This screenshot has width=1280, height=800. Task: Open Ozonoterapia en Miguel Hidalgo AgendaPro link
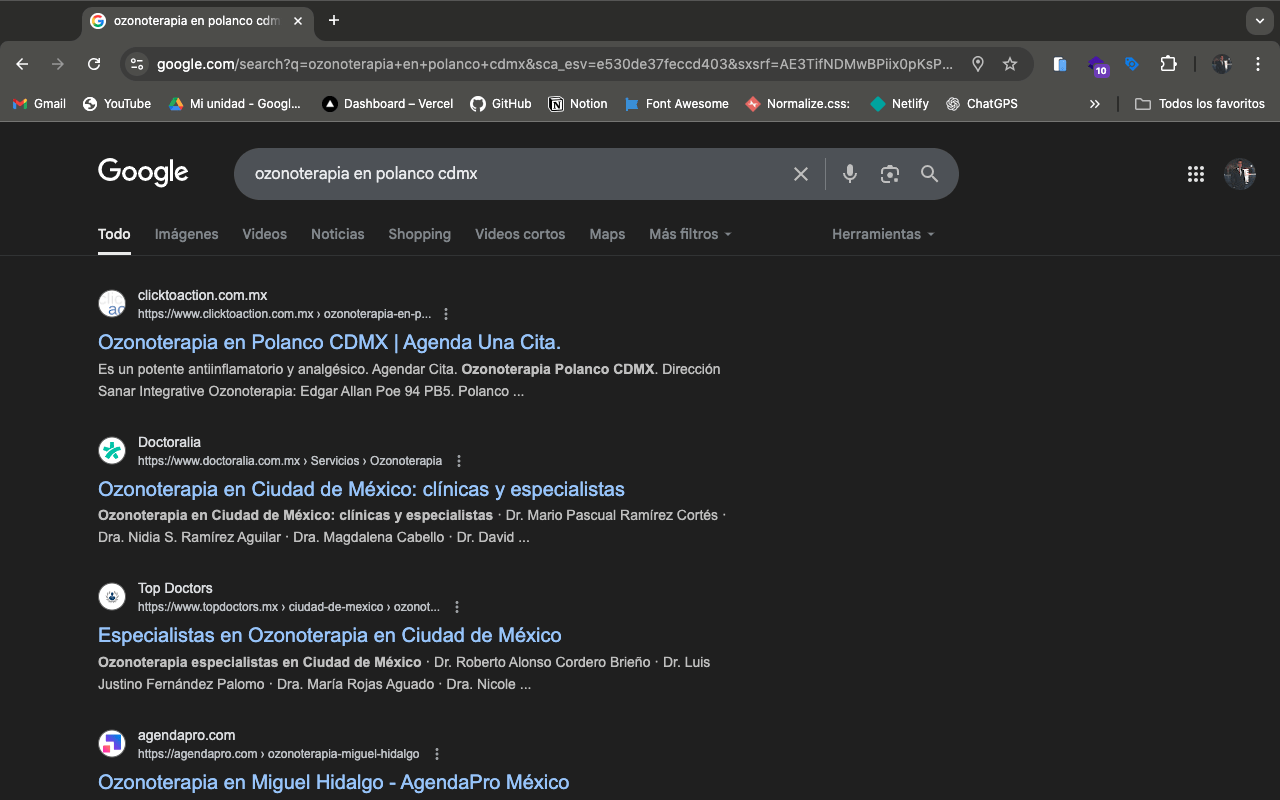pyautogui.click(x=334, y=782)
